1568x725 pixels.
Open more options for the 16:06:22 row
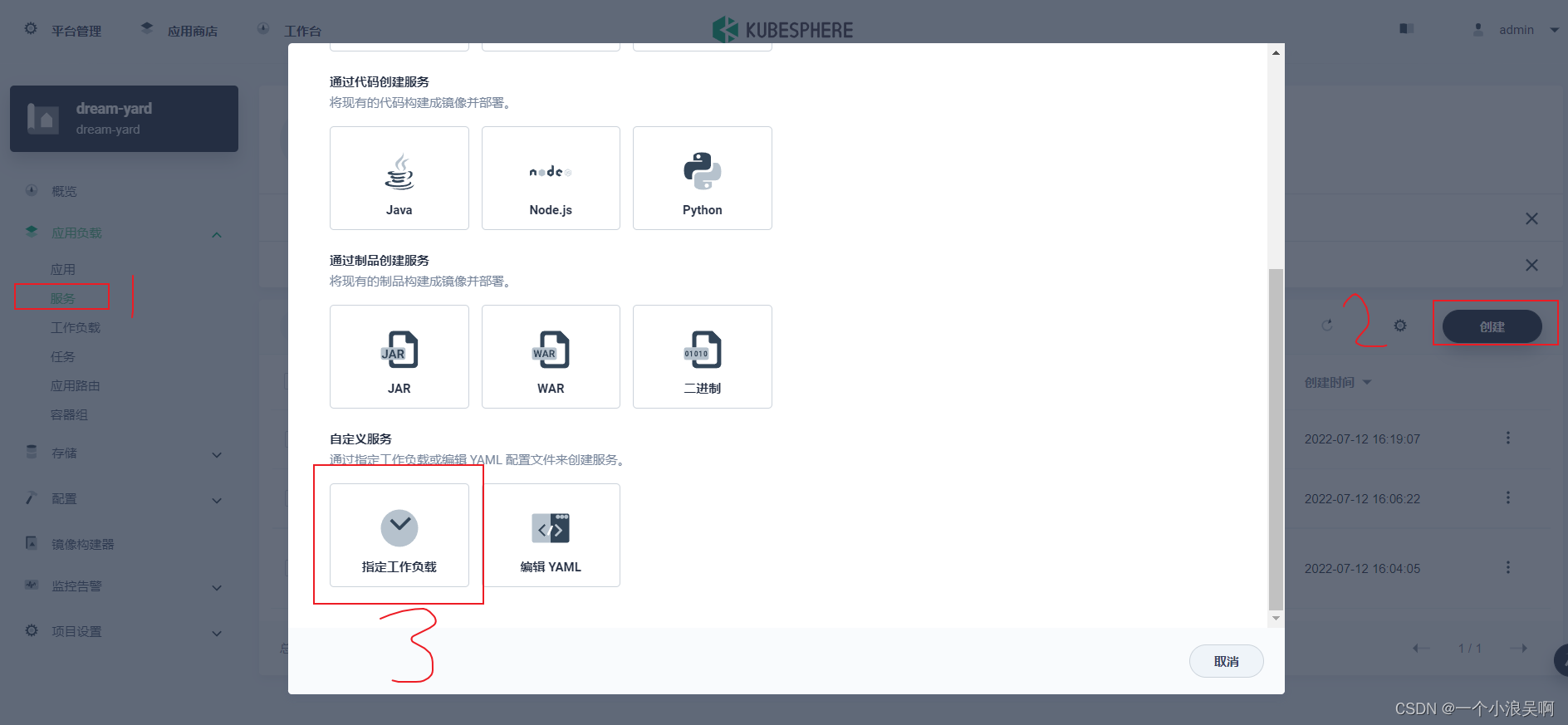(1508, 497)
